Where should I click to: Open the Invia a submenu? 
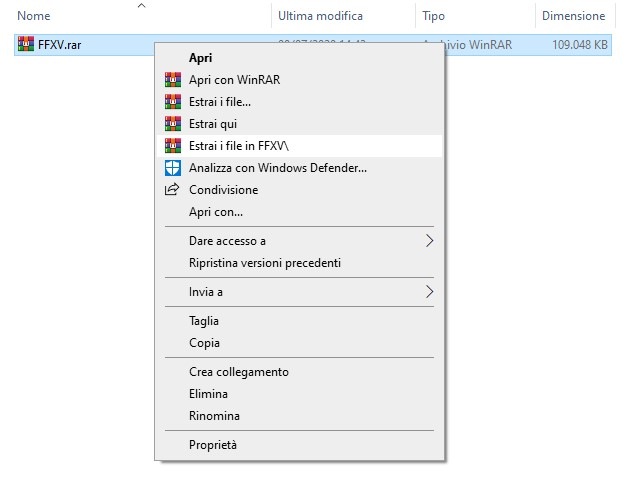tap(299, 292)
